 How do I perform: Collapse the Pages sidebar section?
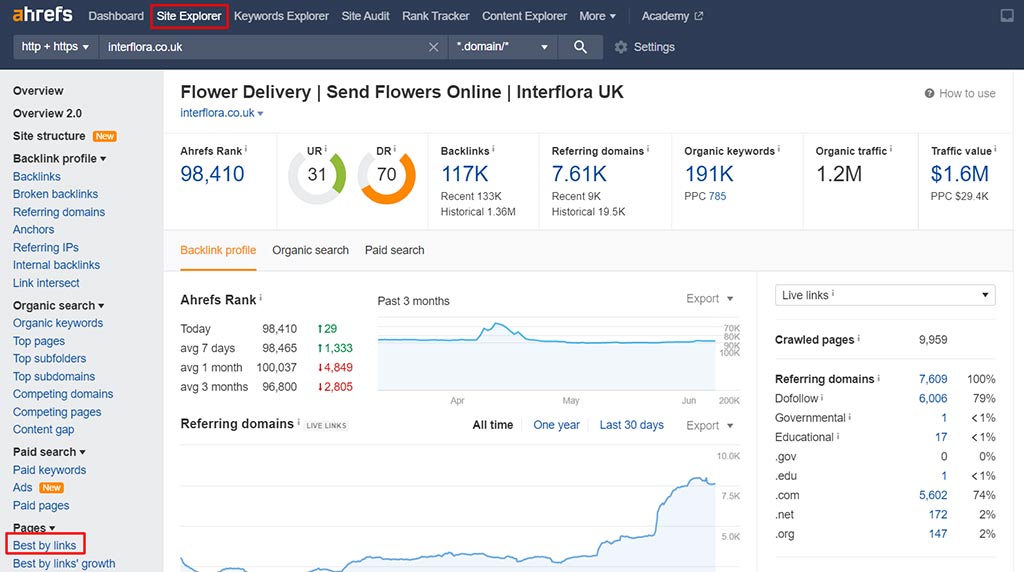point(34,528)
